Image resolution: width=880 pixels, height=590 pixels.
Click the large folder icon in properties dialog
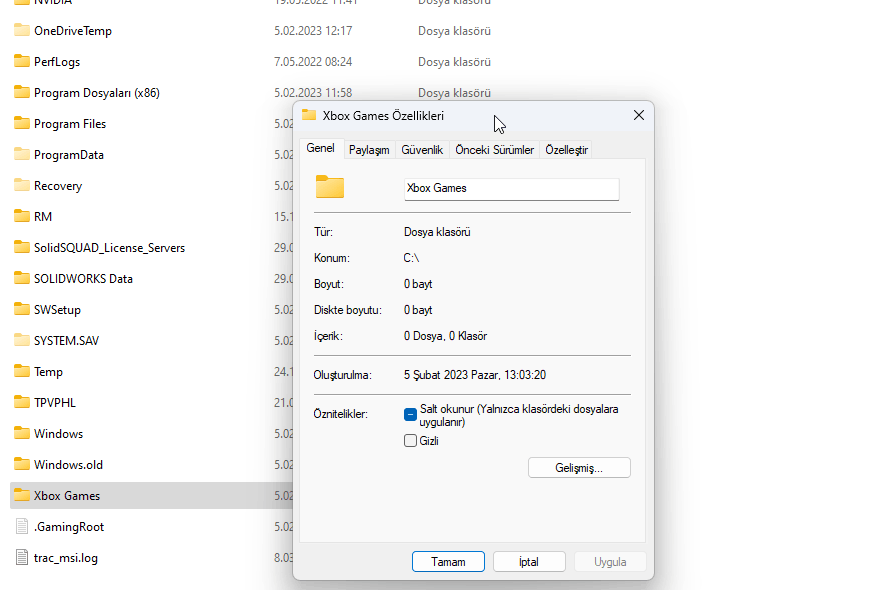coord(329,187)
